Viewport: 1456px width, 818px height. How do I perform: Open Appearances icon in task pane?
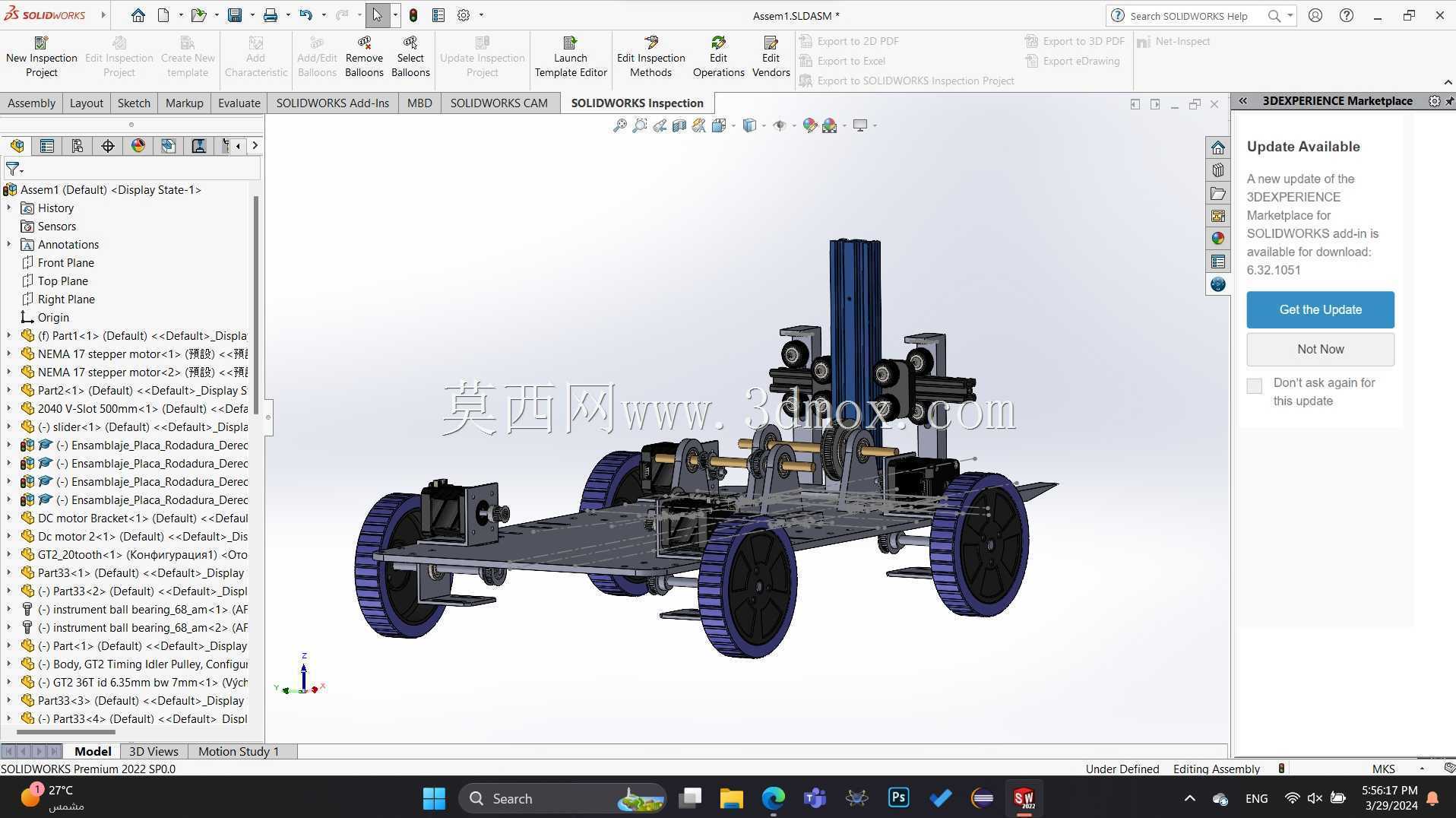click(1218, 239)
